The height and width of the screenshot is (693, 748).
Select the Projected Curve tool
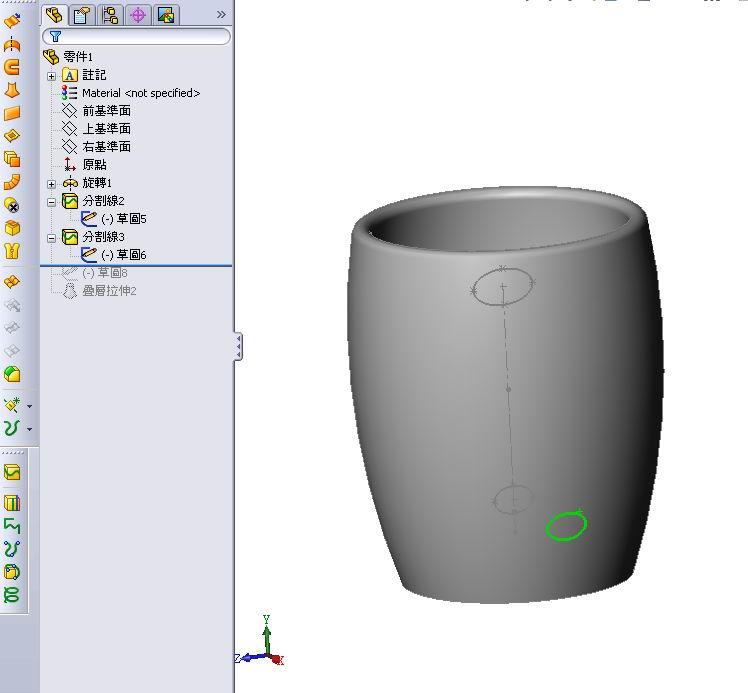click(x=12, y=503)
